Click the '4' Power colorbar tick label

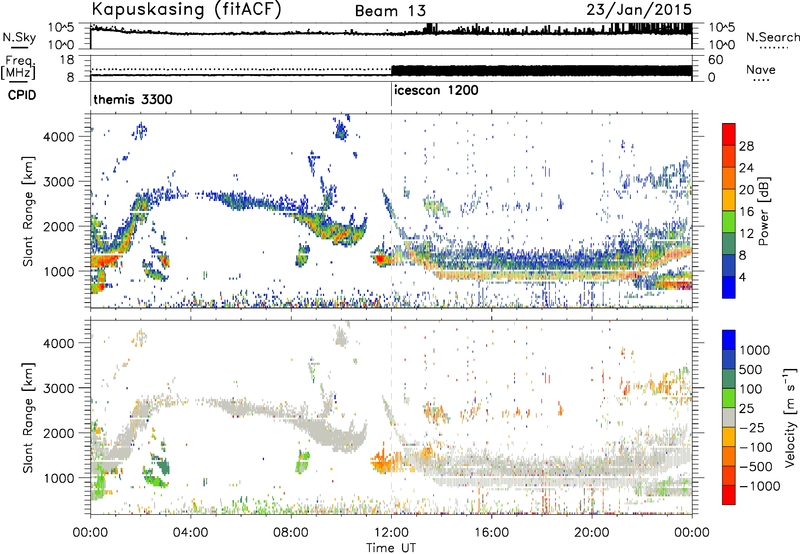[742, 277]
